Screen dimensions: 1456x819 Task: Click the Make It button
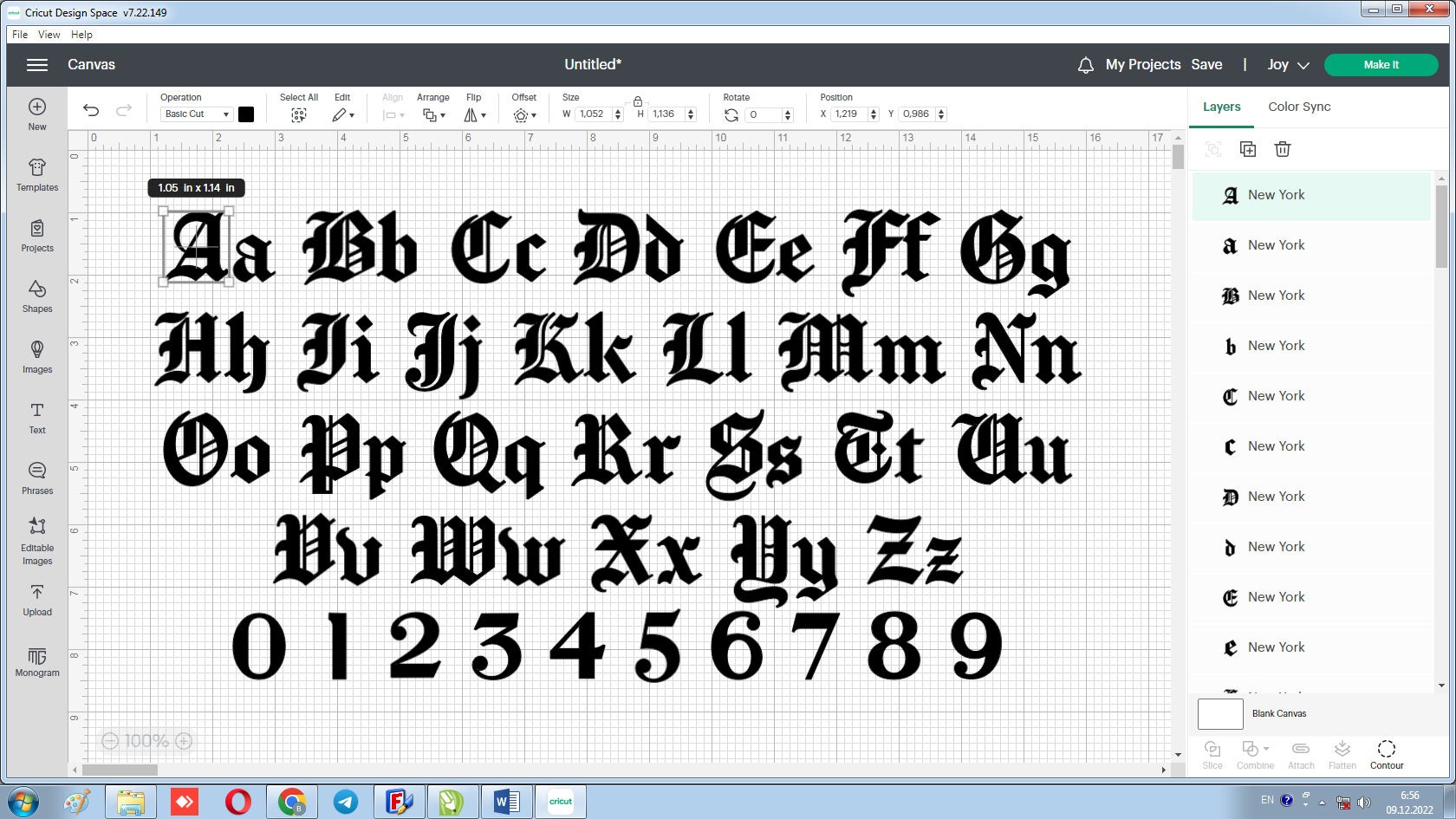(1381, 64)
